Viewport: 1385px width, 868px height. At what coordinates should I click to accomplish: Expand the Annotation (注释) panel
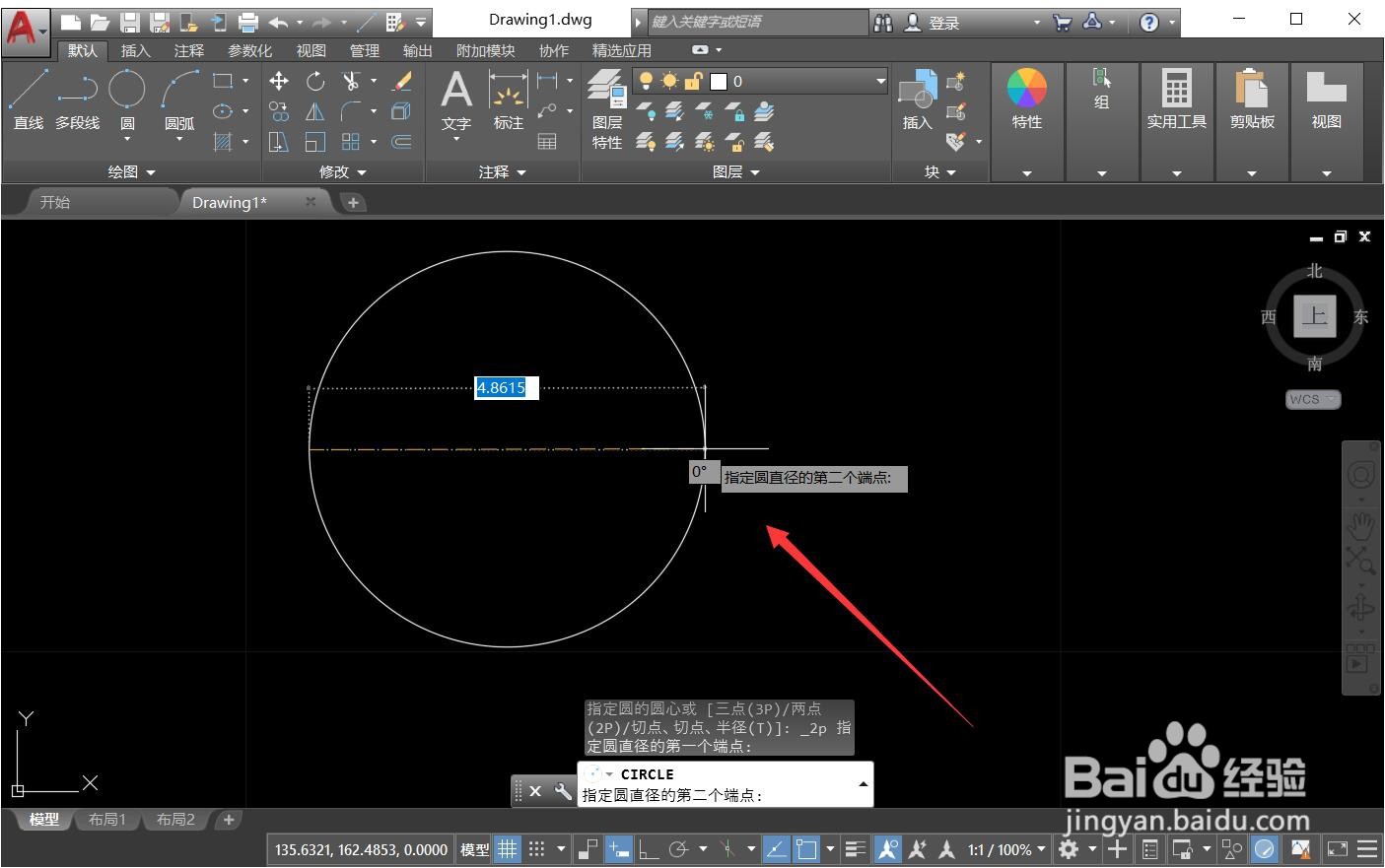pyautogui.click(x=503, y=171)
